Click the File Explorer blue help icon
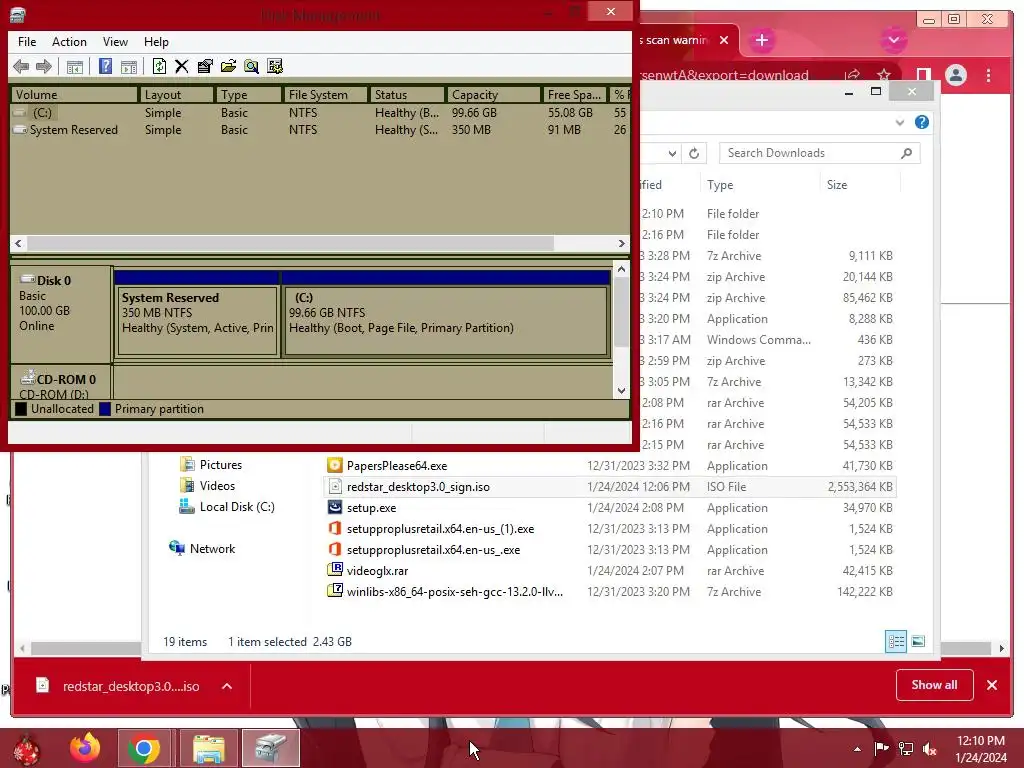 coord(922,122)
